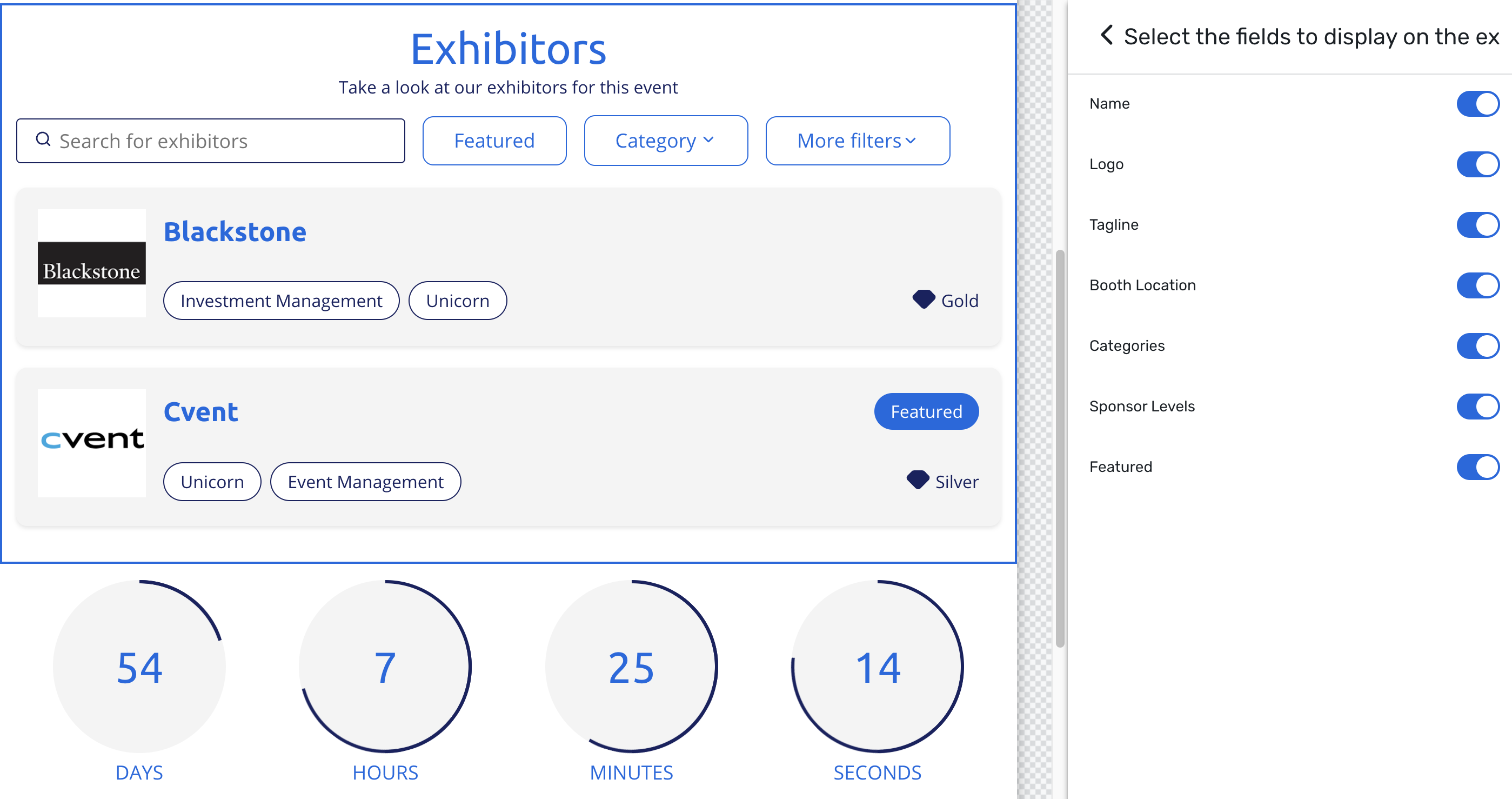Filter exhibitors by Featured button
This screenshot has width=1512, height=799.
point(494,141)
